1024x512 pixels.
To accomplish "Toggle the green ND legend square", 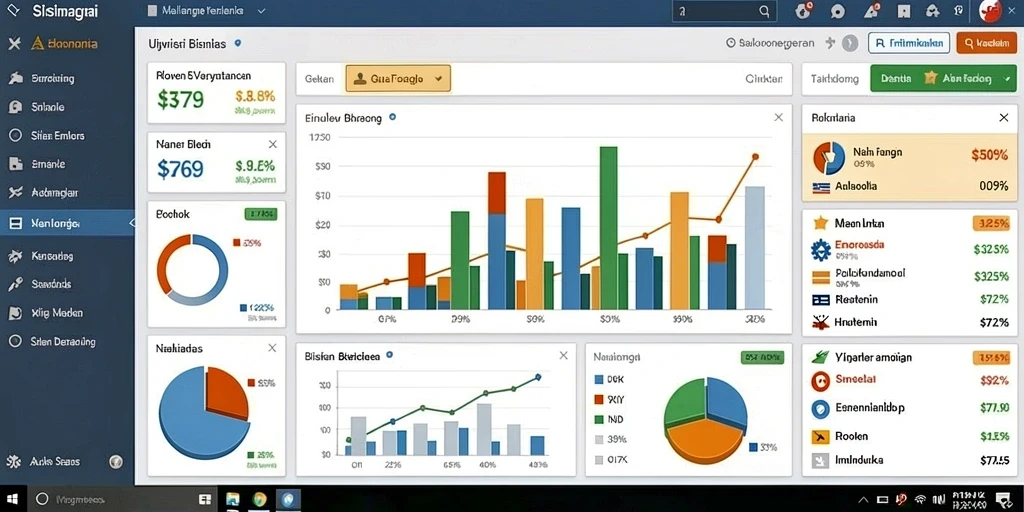I will coord(599,419).
